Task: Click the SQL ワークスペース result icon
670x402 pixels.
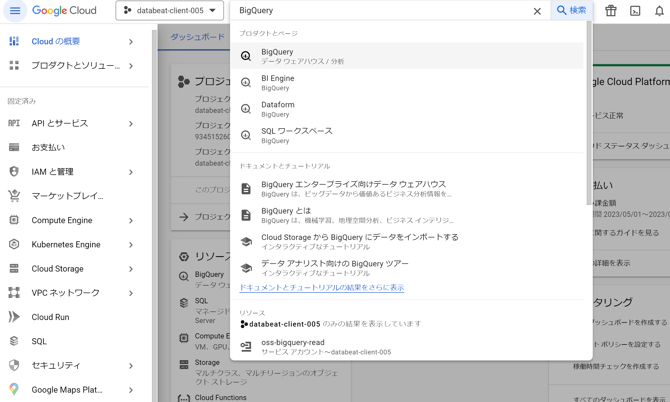Action: (x=246, y=135)
